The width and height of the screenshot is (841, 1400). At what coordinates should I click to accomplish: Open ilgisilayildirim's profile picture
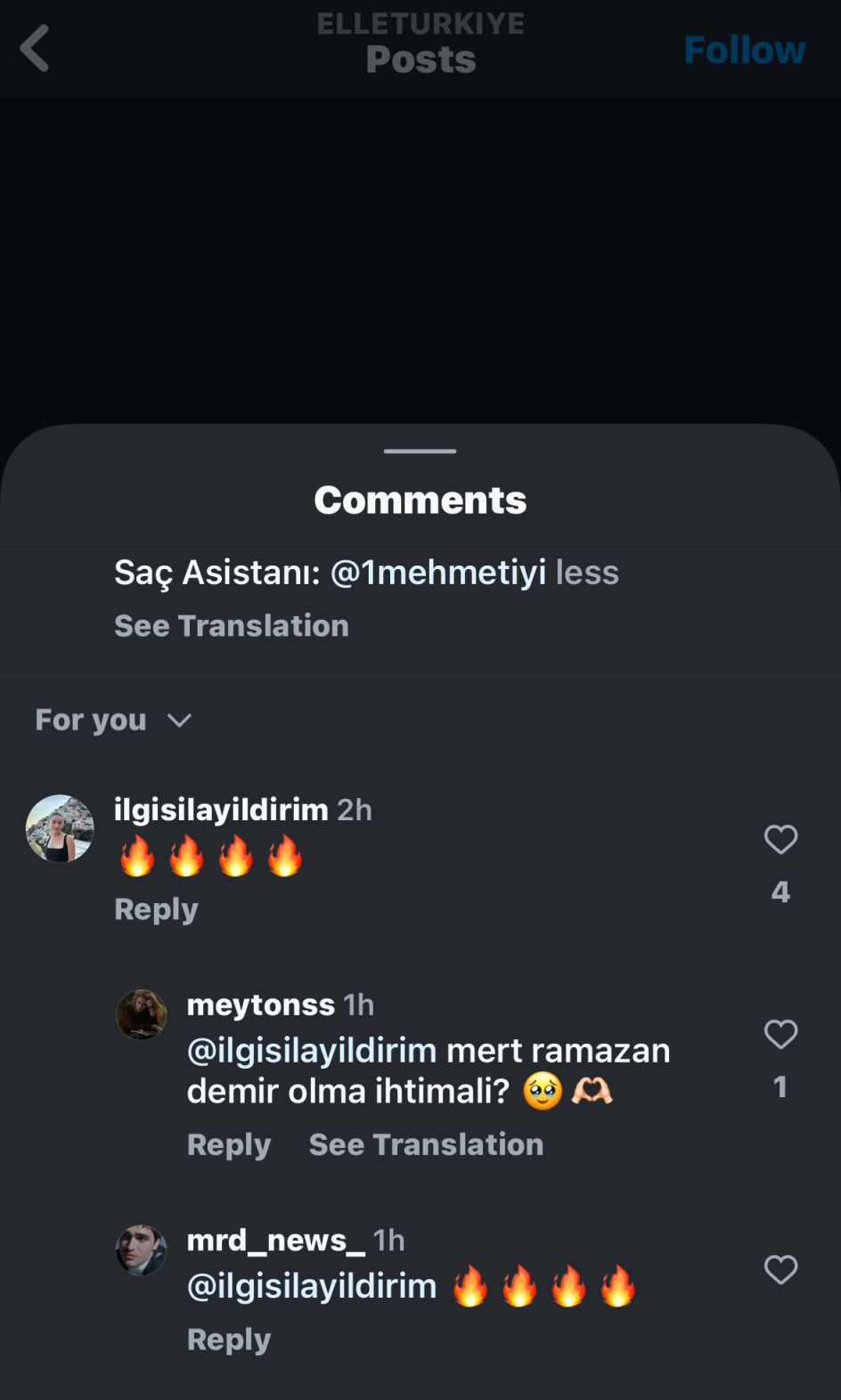point(60,828)
